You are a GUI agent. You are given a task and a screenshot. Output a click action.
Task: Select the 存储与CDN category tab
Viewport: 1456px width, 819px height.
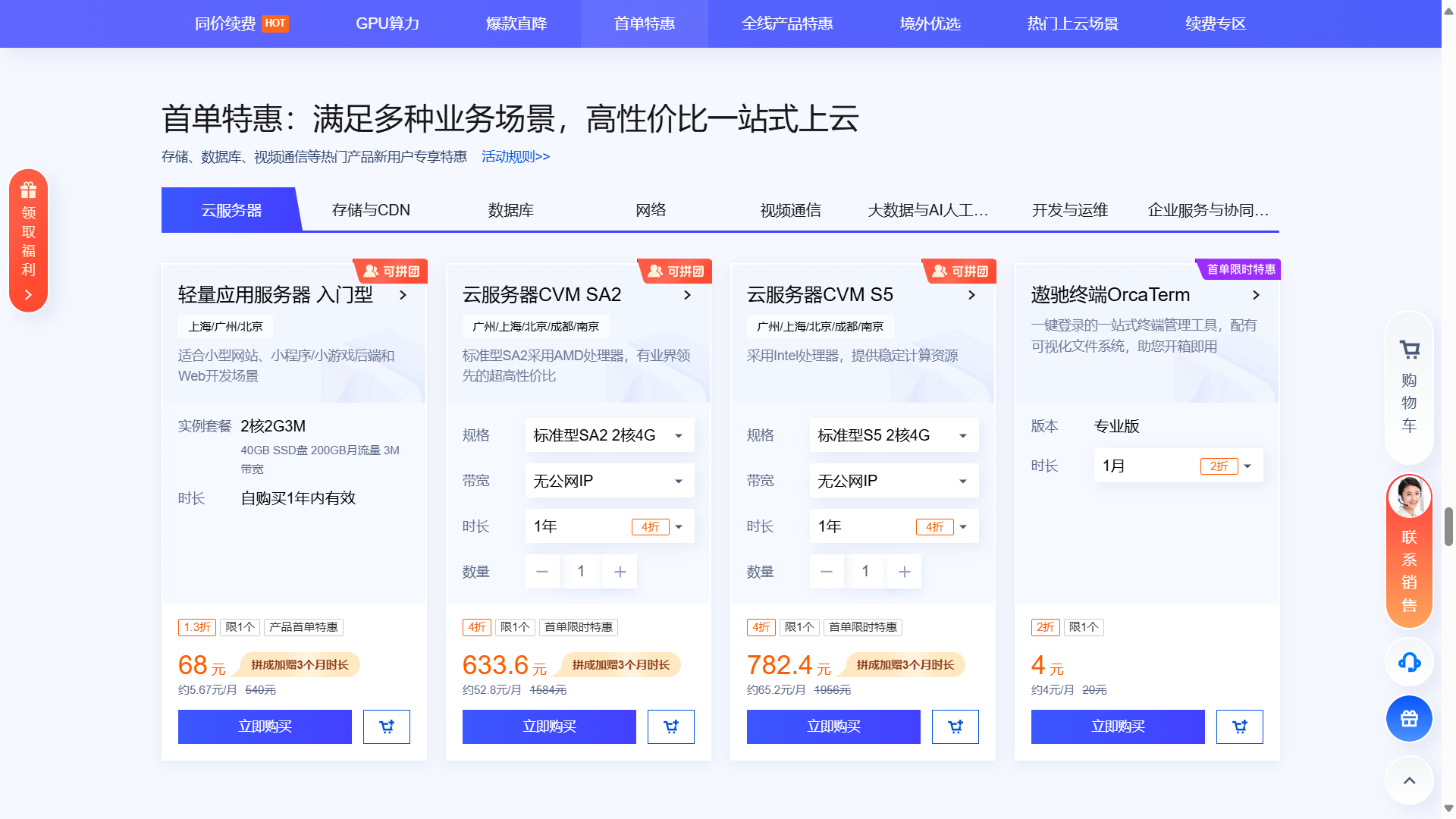[371, 210]
